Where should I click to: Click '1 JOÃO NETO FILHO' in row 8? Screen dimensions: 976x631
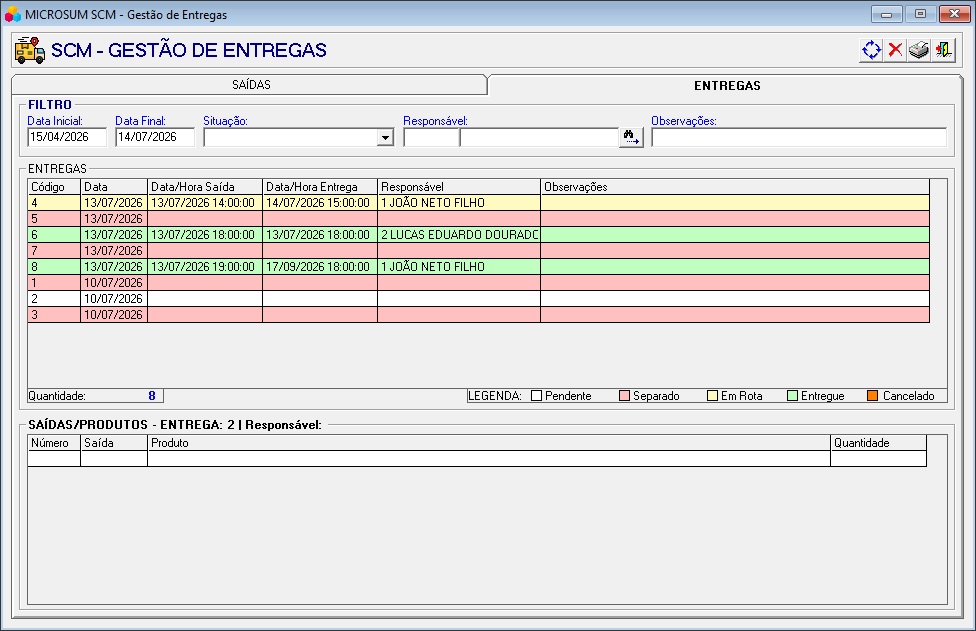pyautogui.click(x=459, y=267)
